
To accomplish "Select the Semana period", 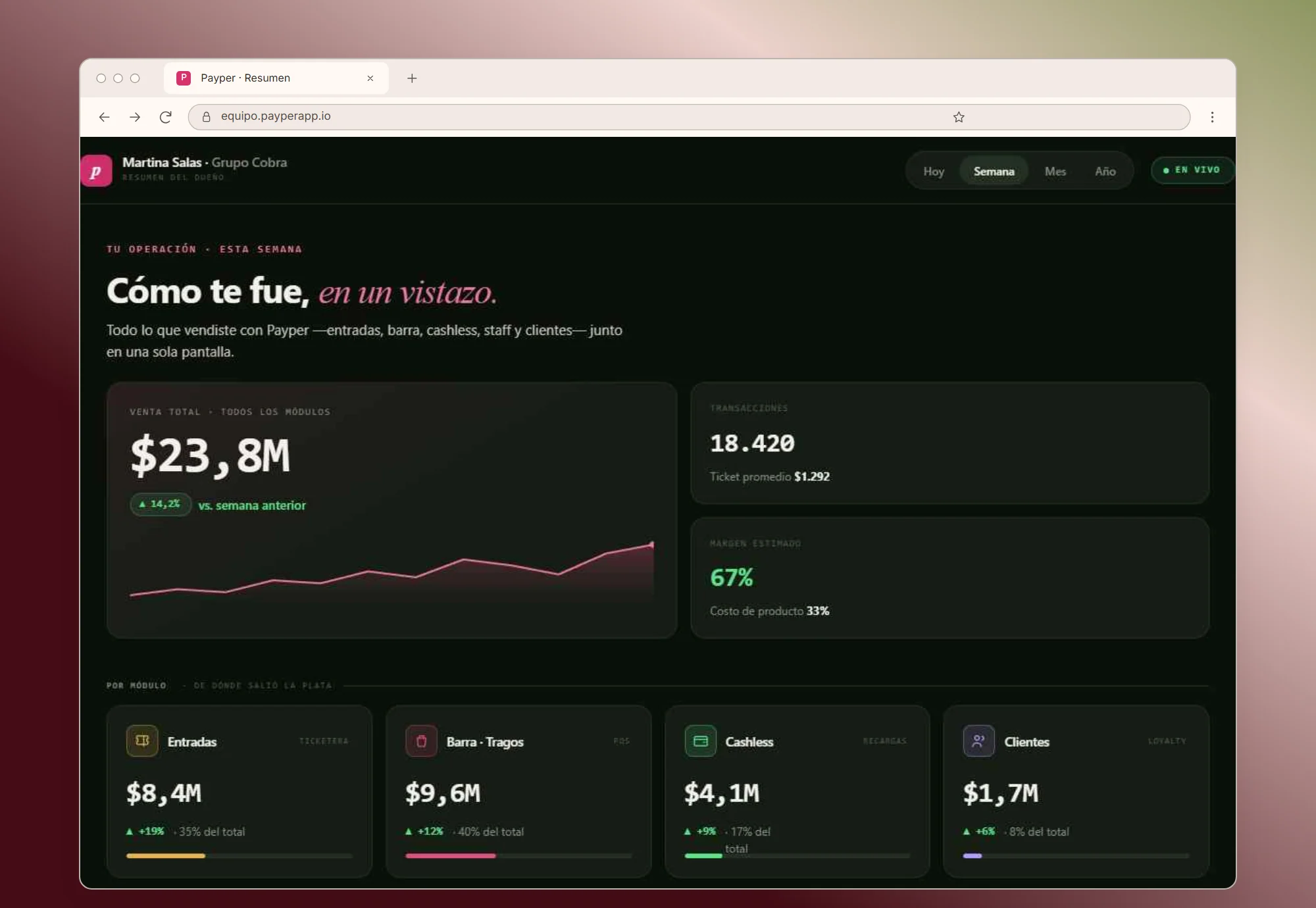I will pos(994,171).
